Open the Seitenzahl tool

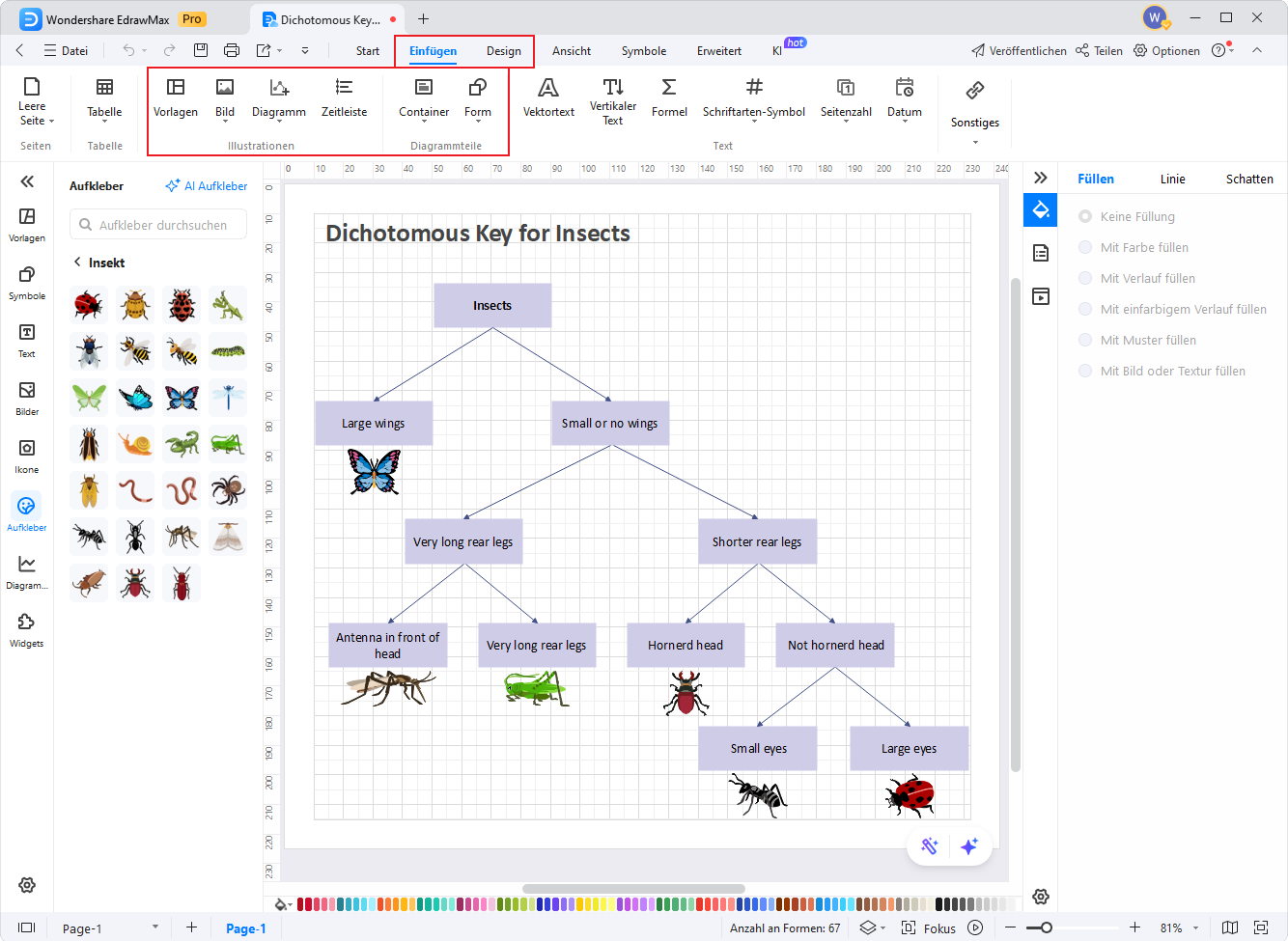(x=846, y=98)
